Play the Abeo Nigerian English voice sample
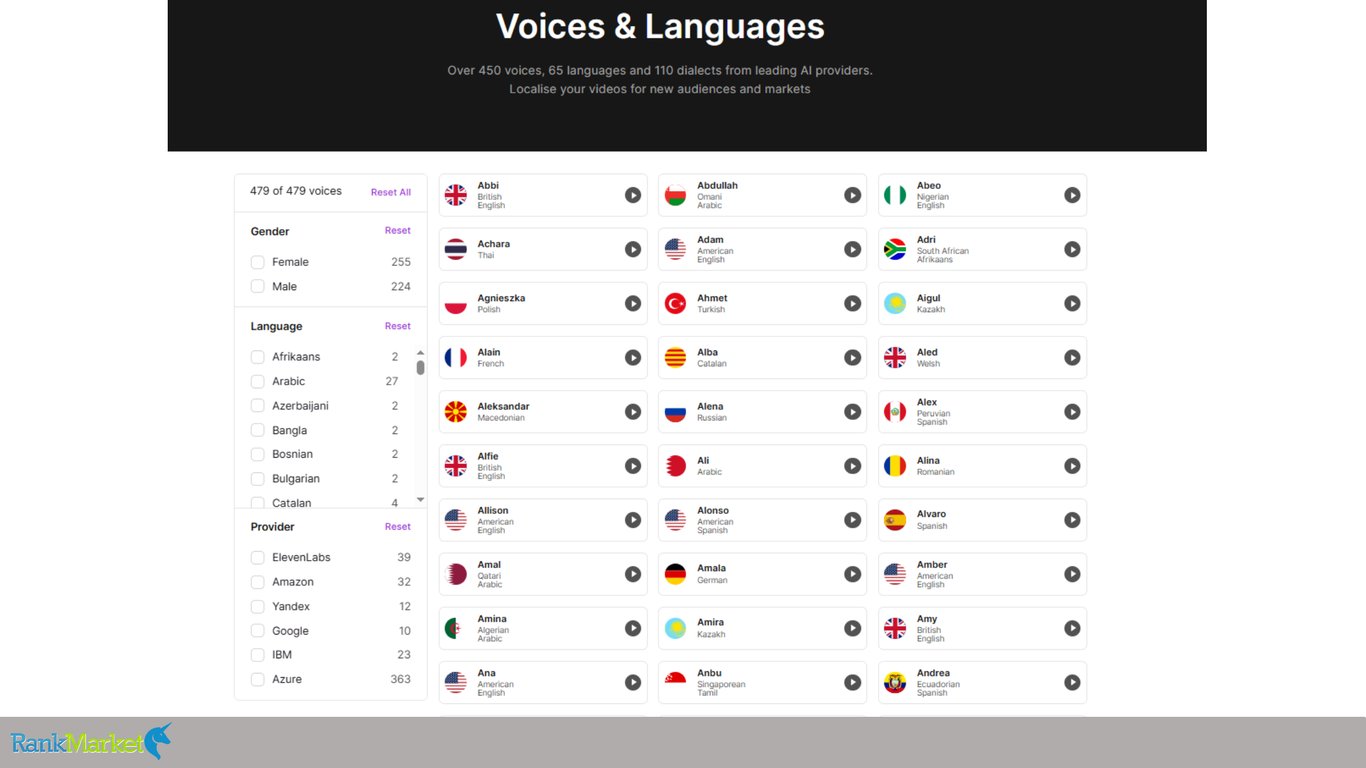1366x768 pixels. coord(1072,195)
